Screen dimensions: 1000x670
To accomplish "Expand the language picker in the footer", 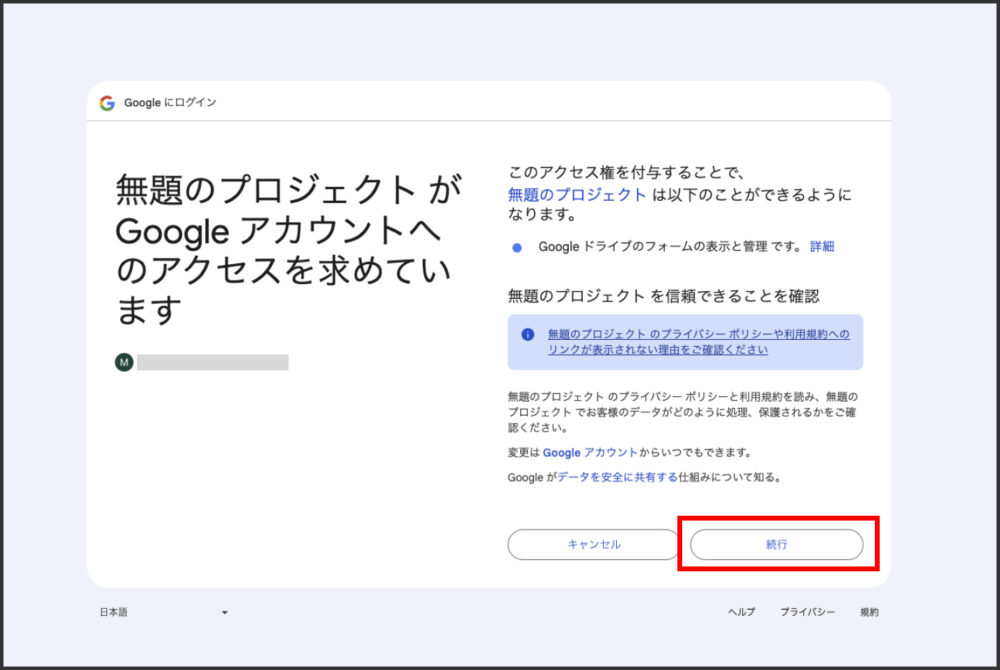I will [x=160, y=611].
